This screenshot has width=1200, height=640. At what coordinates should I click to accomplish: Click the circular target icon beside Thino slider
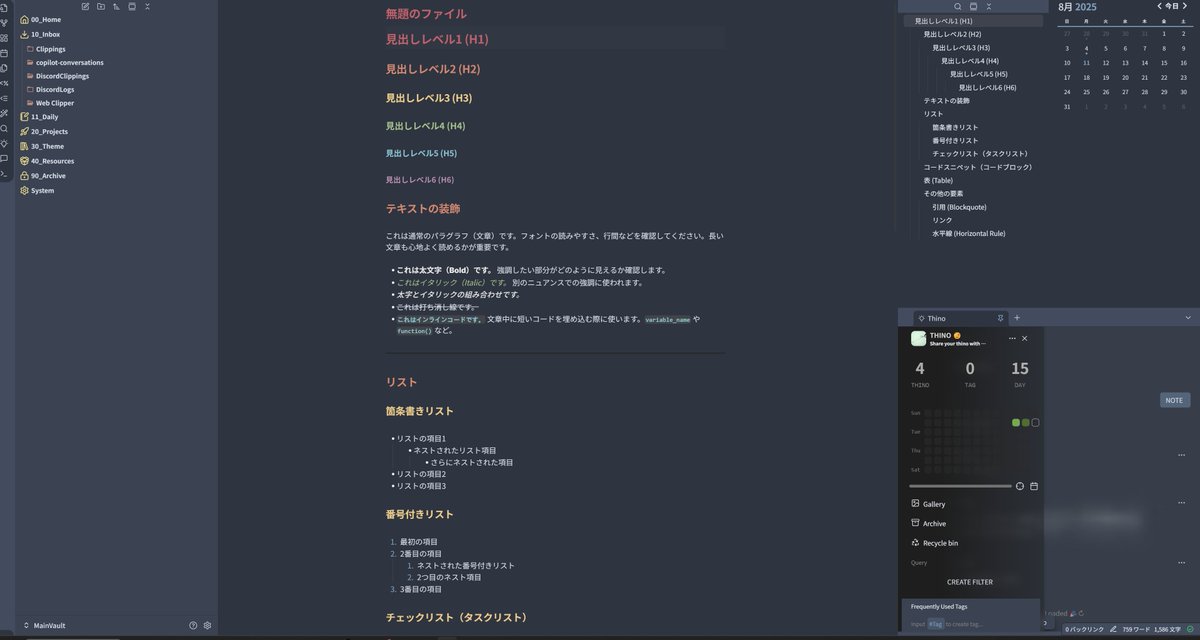[x=1020, y=486]
